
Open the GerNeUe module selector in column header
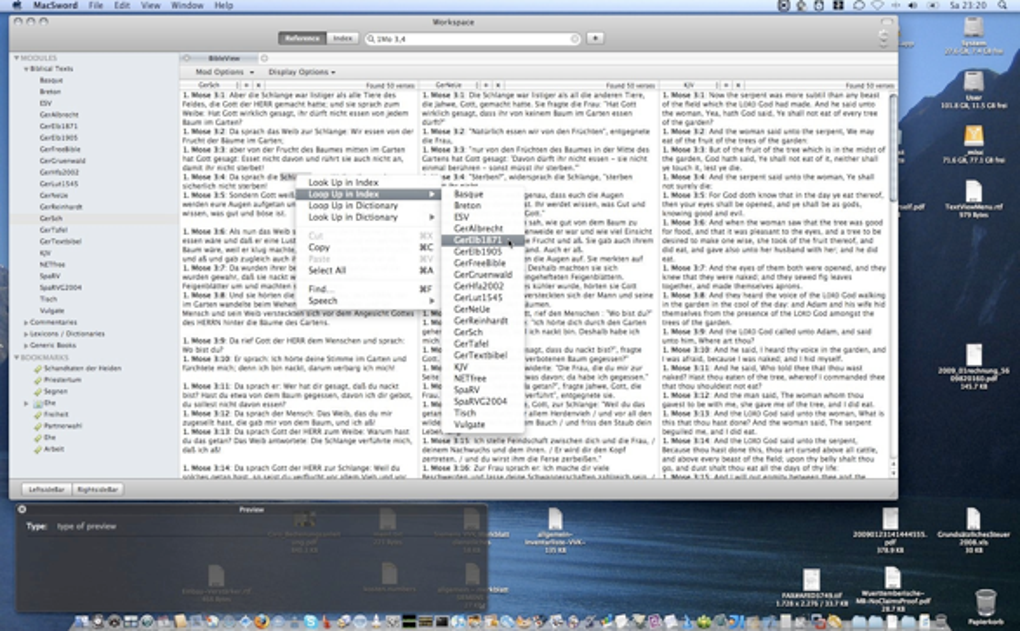(449, 85)
